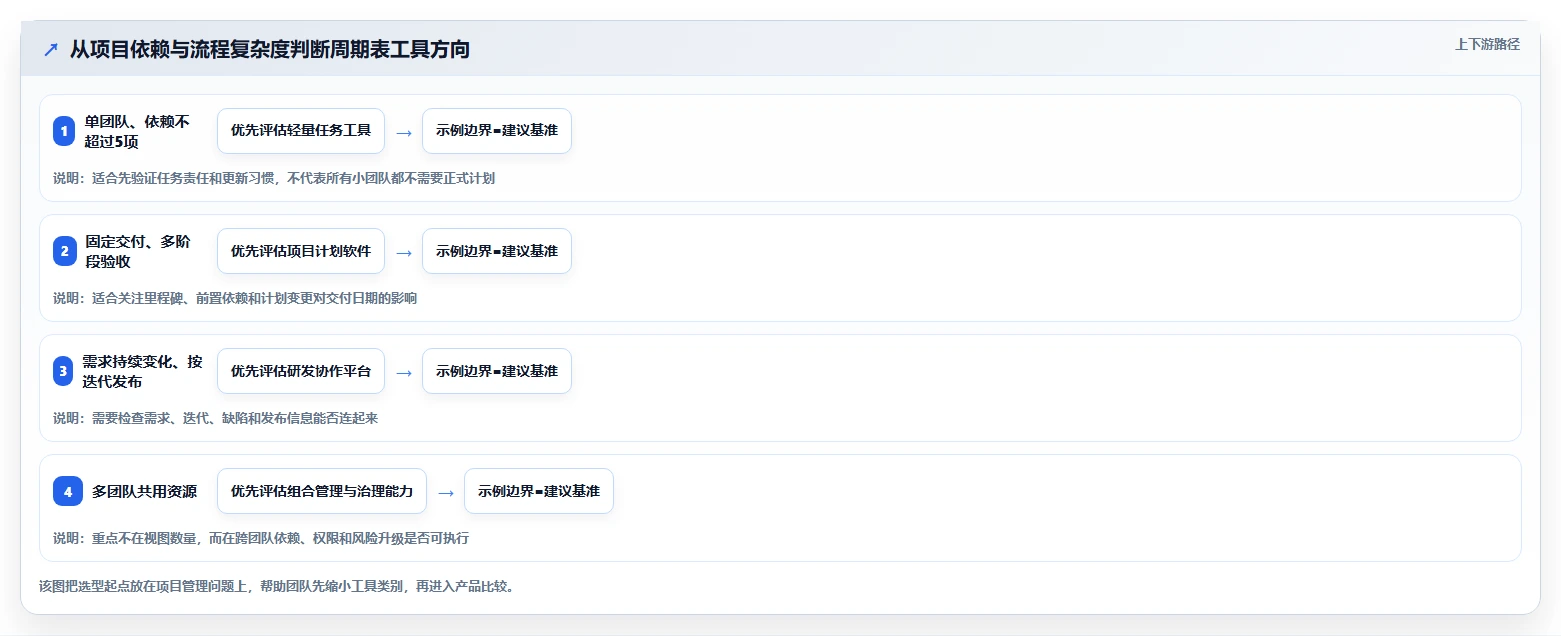This screenshot has width=1561, height=636.
Task: Click 示例边界=建议基准 in the 多团队共用资源 row
Action: coord(539,491)
